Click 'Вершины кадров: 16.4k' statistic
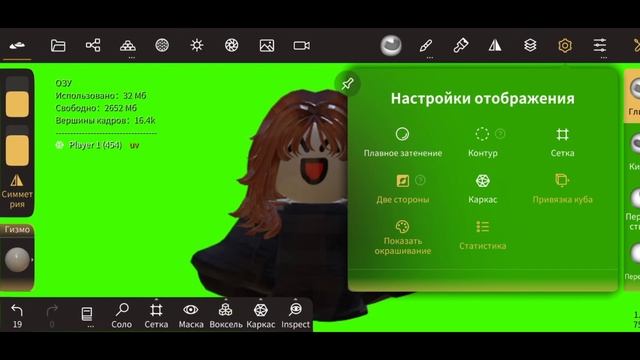The height and width of the screenshot is (360, 640). 105,120
